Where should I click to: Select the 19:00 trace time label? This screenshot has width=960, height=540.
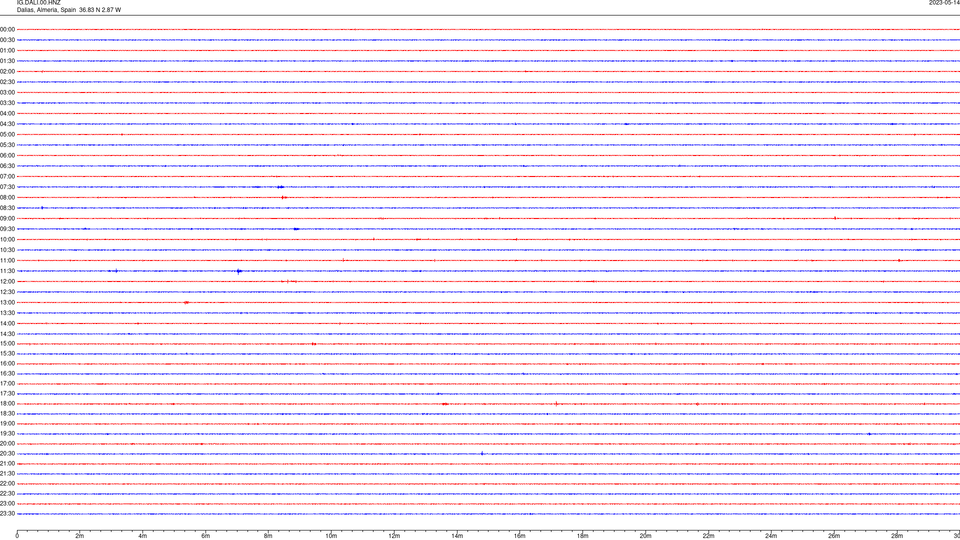(x=7, y=424)
